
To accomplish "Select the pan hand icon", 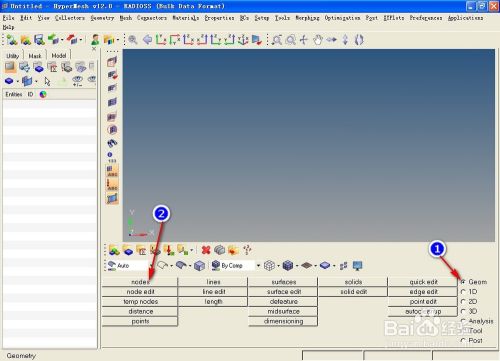I will click(318, 40).
